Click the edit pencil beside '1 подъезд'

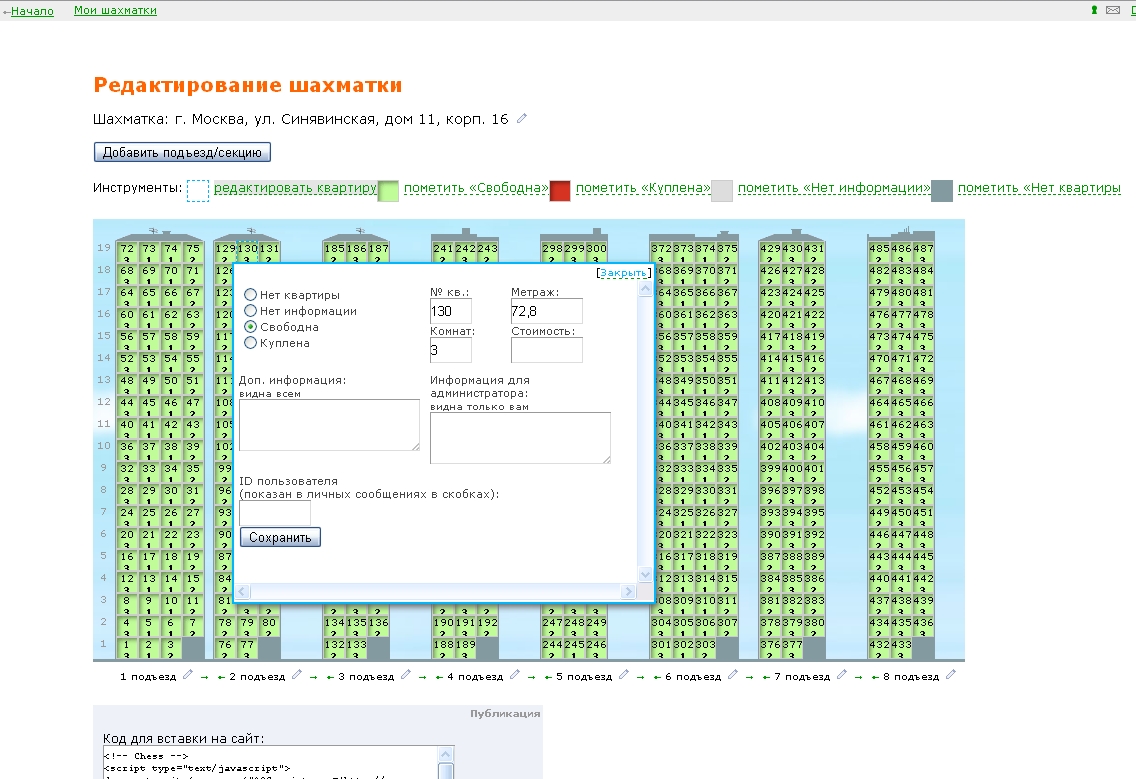click(186, 676)
